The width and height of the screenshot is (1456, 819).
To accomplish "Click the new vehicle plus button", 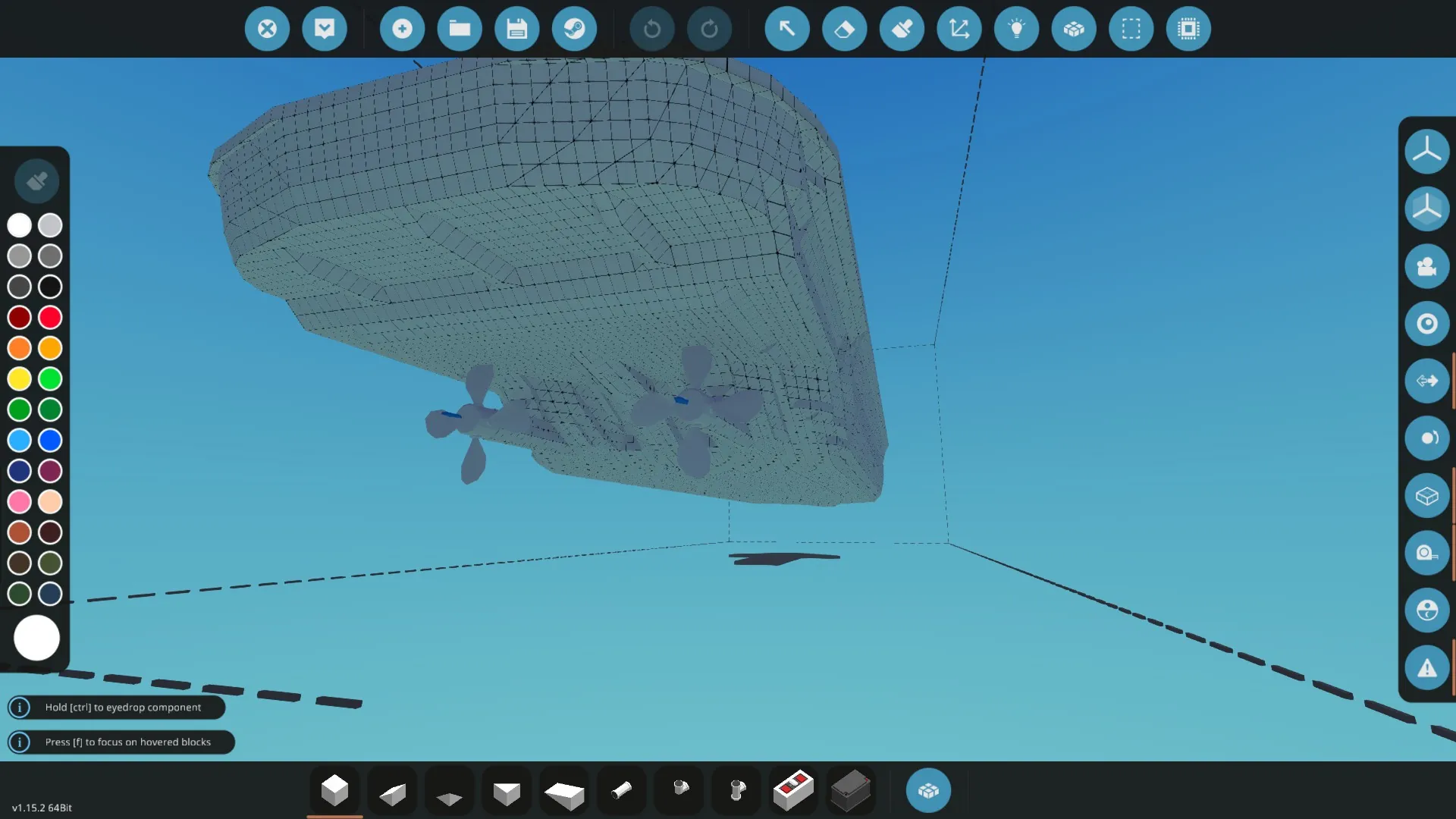I will tap(402, 29).
